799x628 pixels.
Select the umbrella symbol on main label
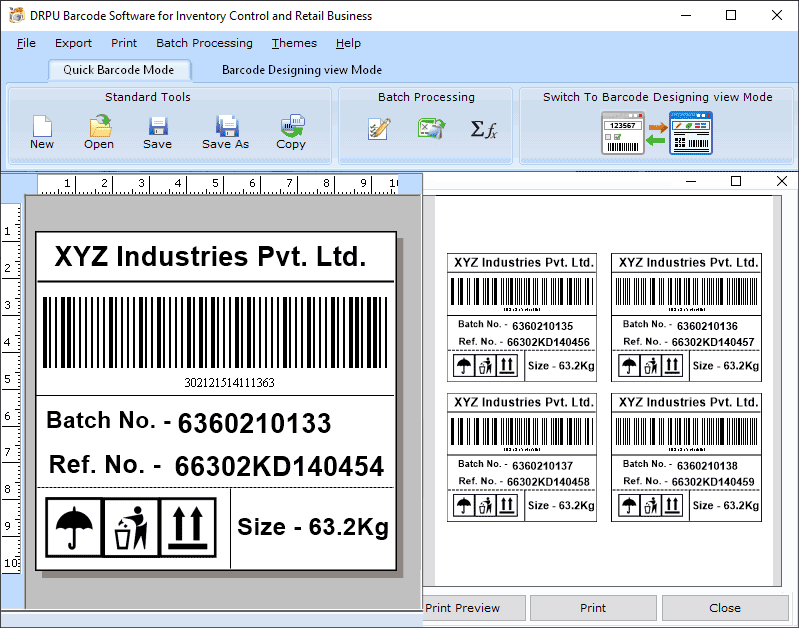[74, 528]
